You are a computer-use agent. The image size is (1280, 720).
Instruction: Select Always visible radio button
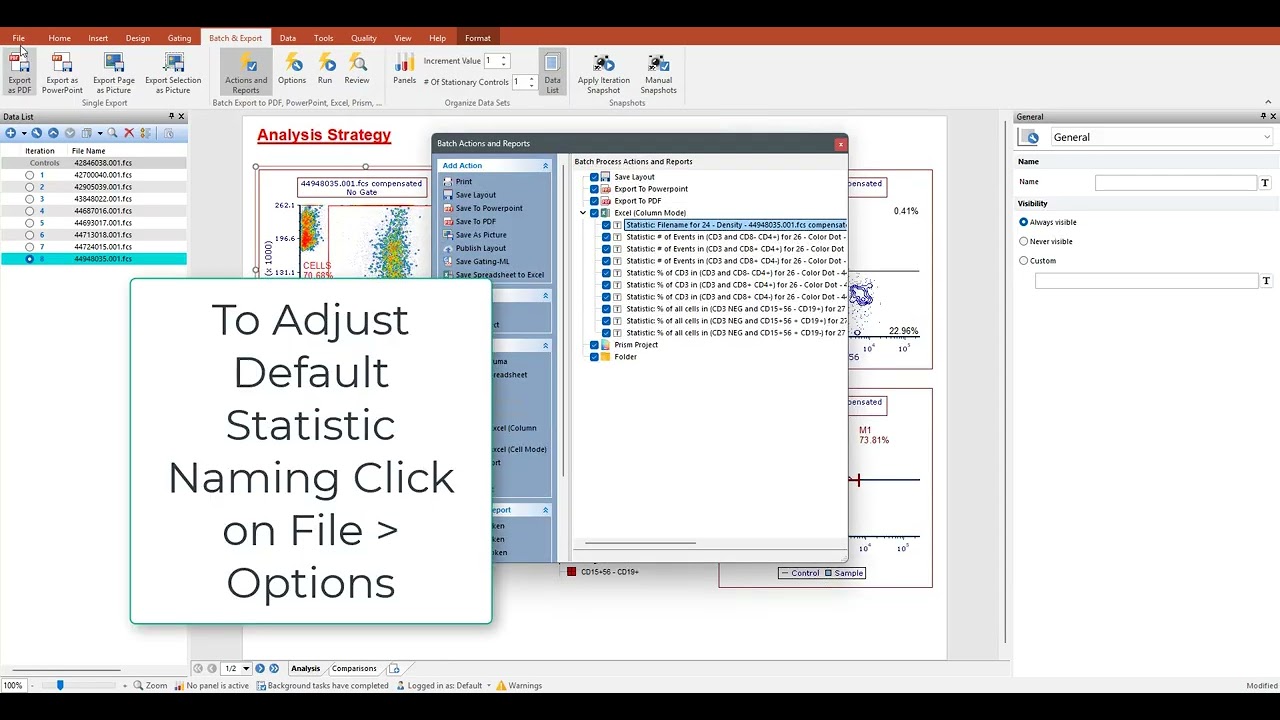click(x=1023, y=222)
